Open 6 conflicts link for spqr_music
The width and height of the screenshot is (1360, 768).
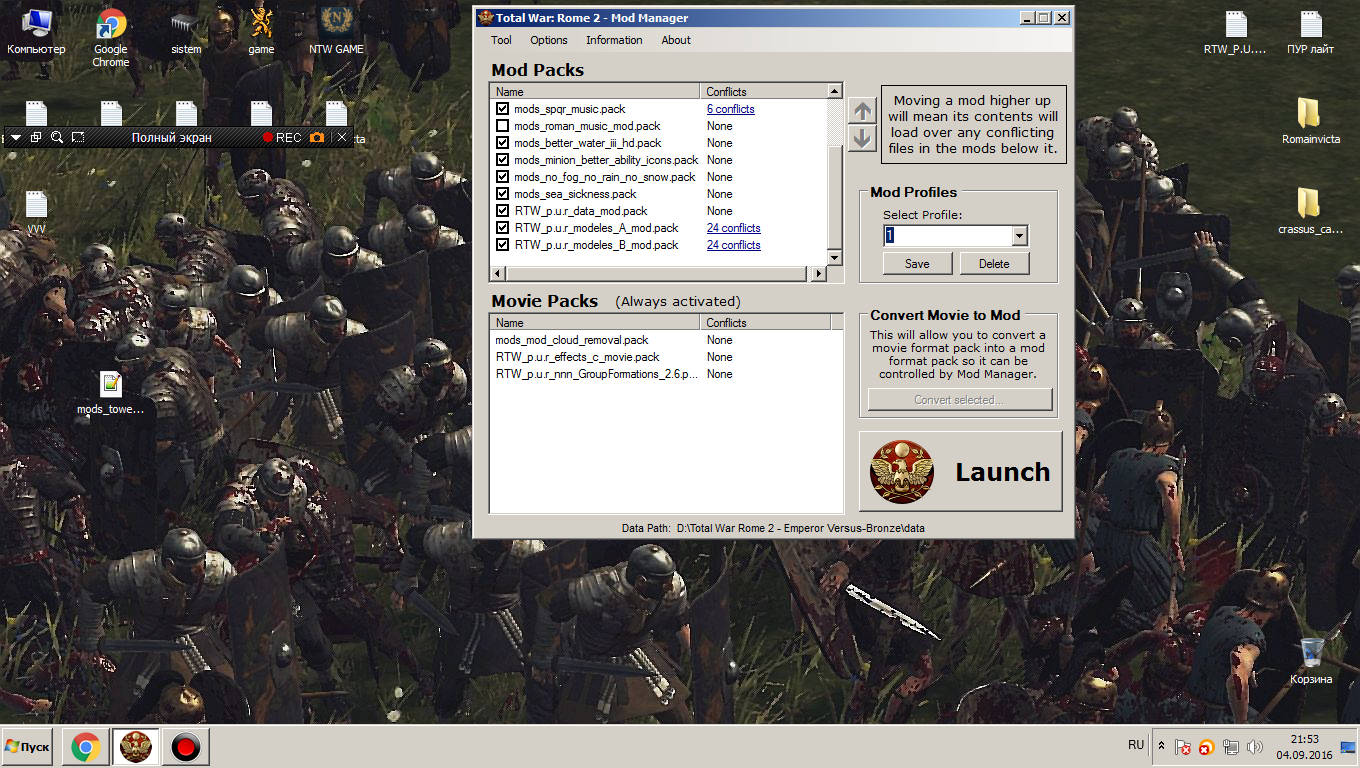point(730,109)
